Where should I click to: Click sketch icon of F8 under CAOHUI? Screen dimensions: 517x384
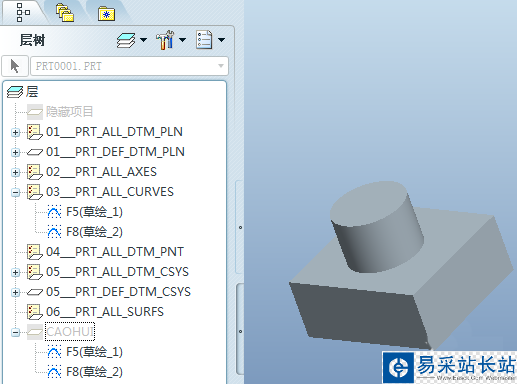click(x=54, y=372)
